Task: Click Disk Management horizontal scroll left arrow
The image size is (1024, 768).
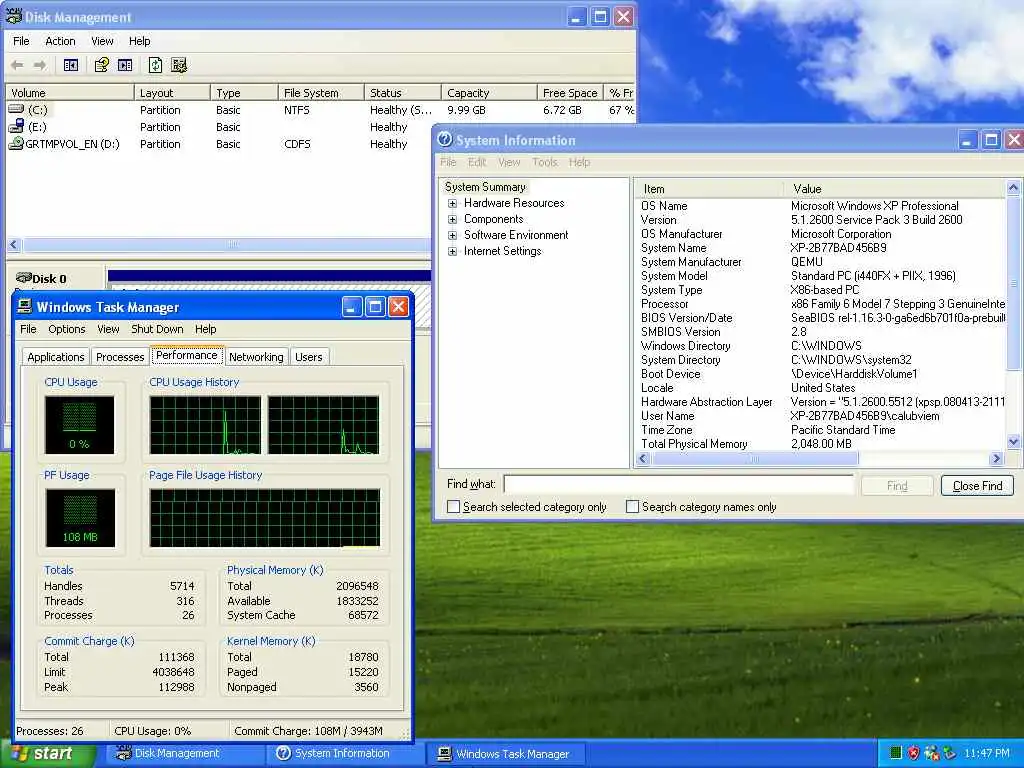Action: point(14,245)
